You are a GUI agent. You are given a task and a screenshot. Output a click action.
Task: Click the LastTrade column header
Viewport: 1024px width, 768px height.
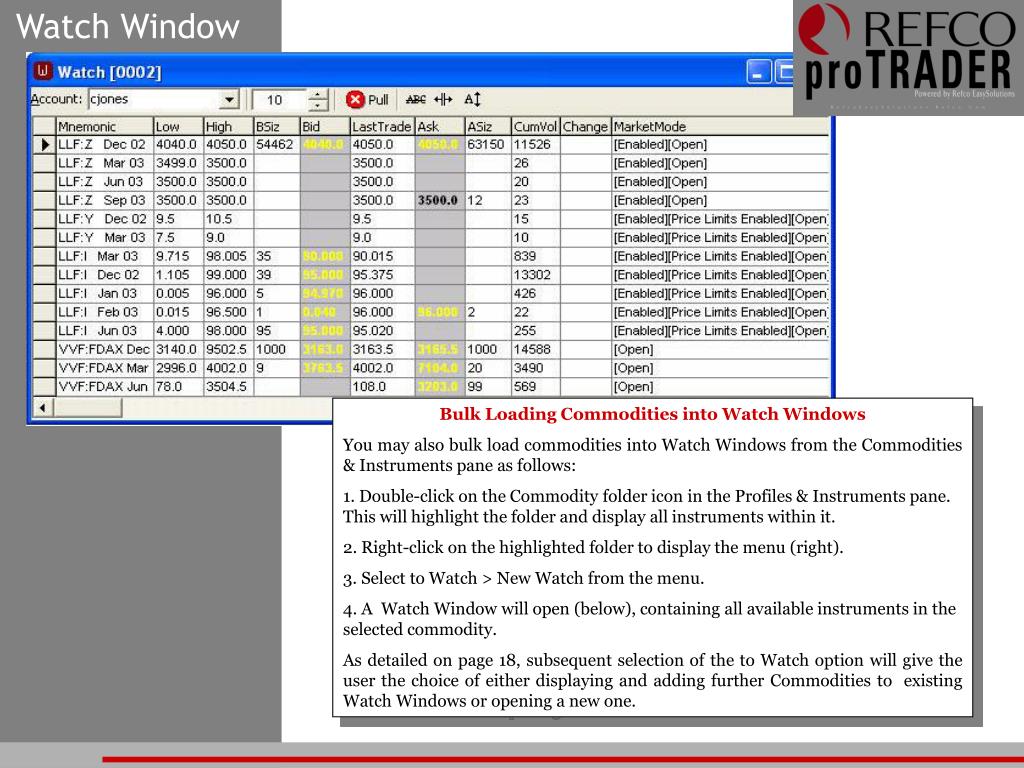pos(383,126)
